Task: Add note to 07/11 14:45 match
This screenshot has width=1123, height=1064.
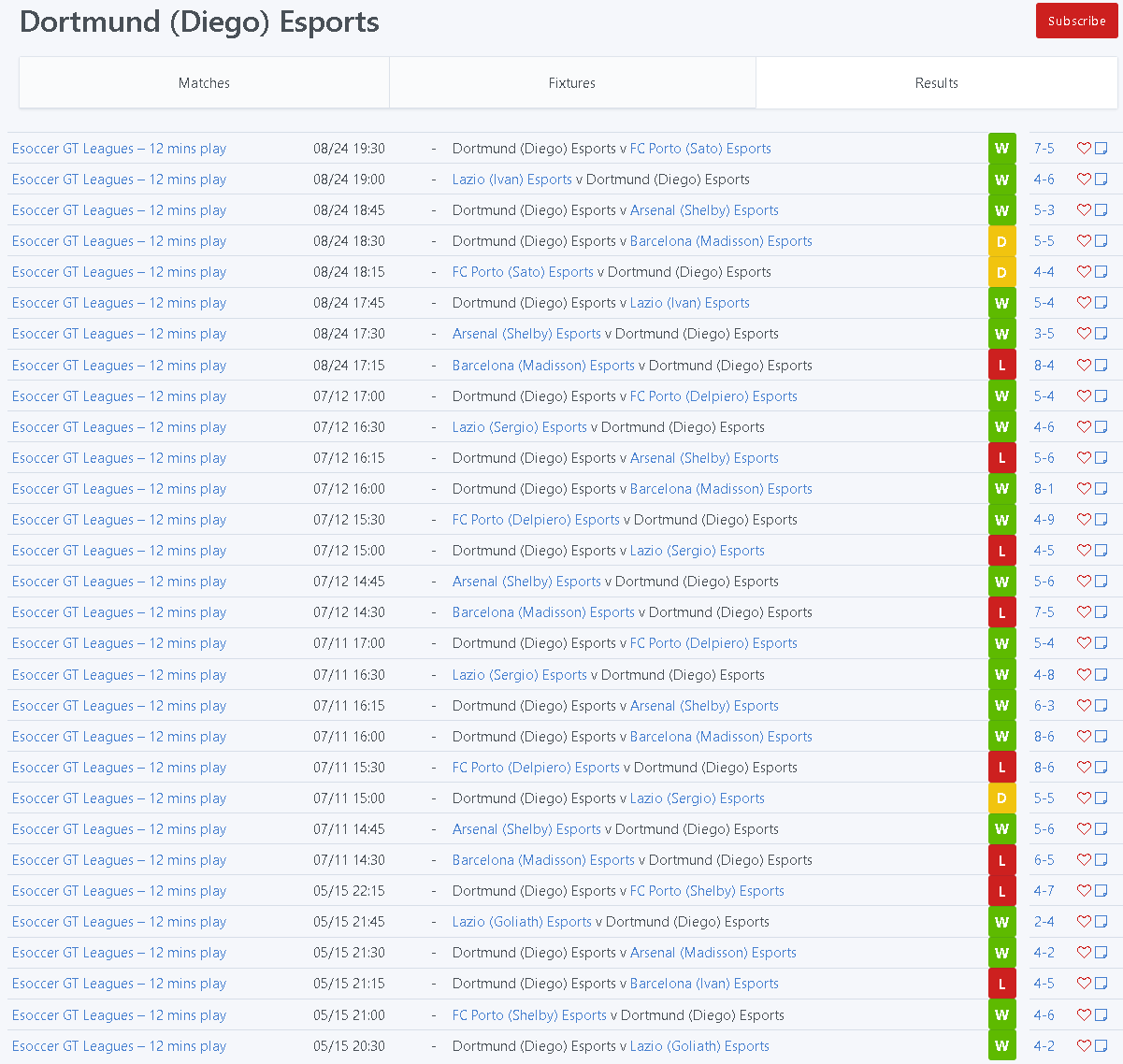Action: 1101,828
